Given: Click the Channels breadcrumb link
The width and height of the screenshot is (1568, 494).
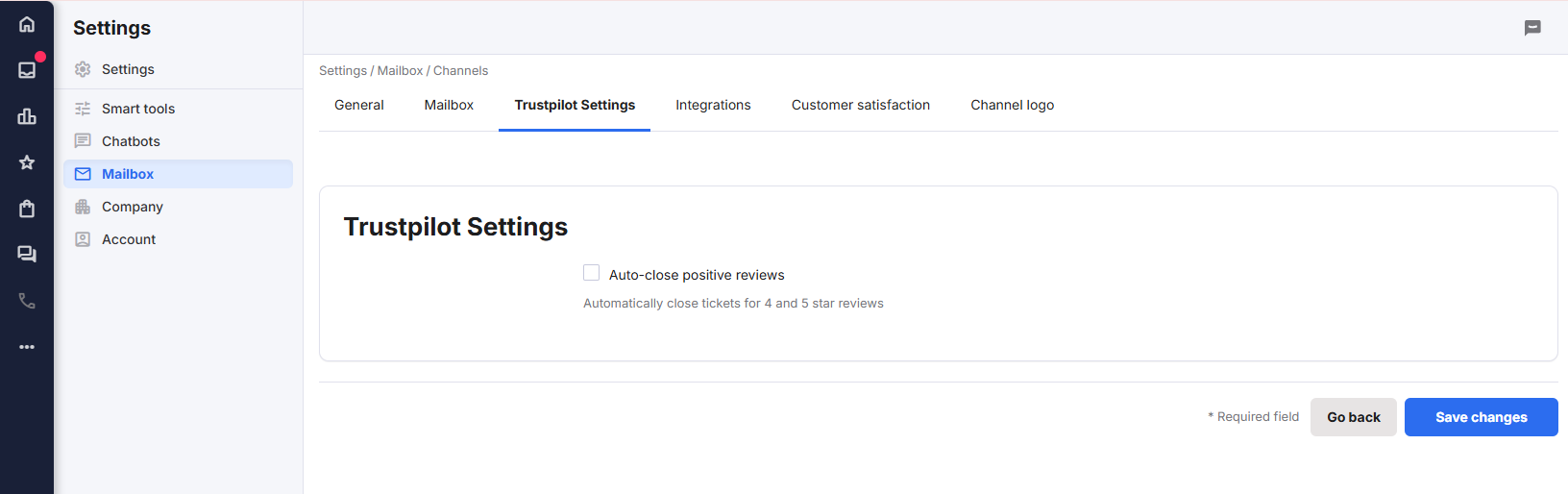Looking at the screenshot, I should [x=460, y=71].
